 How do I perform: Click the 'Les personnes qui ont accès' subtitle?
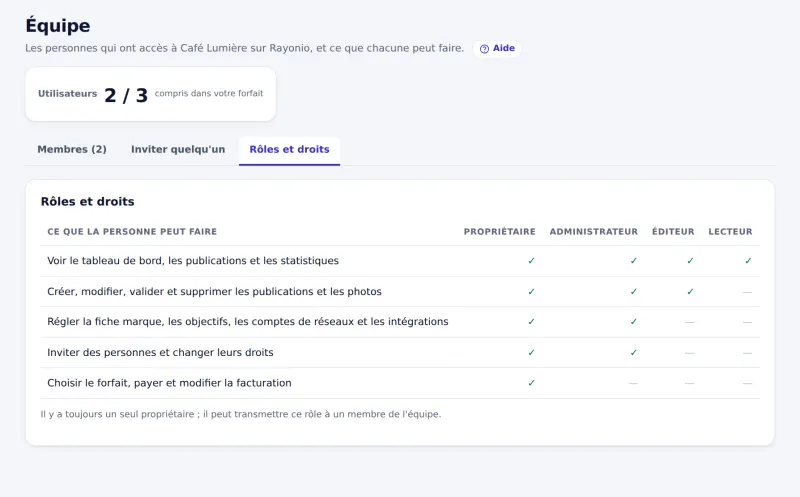[x=245, y=48]
